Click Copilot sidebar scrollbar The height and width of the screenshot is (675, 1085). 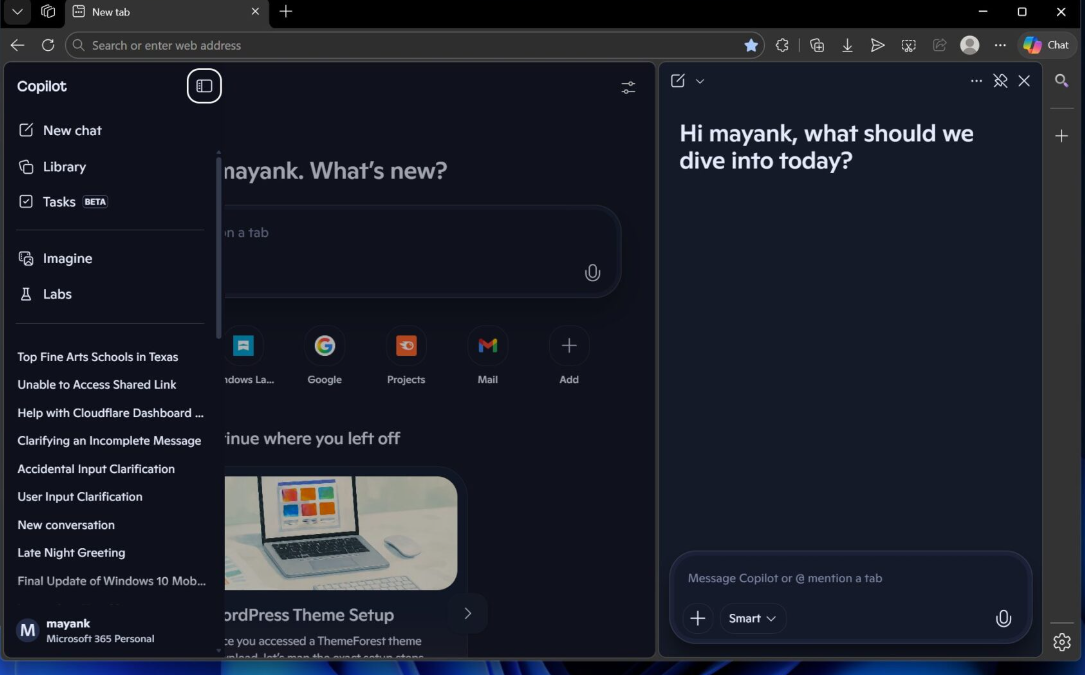click(219, 246)
